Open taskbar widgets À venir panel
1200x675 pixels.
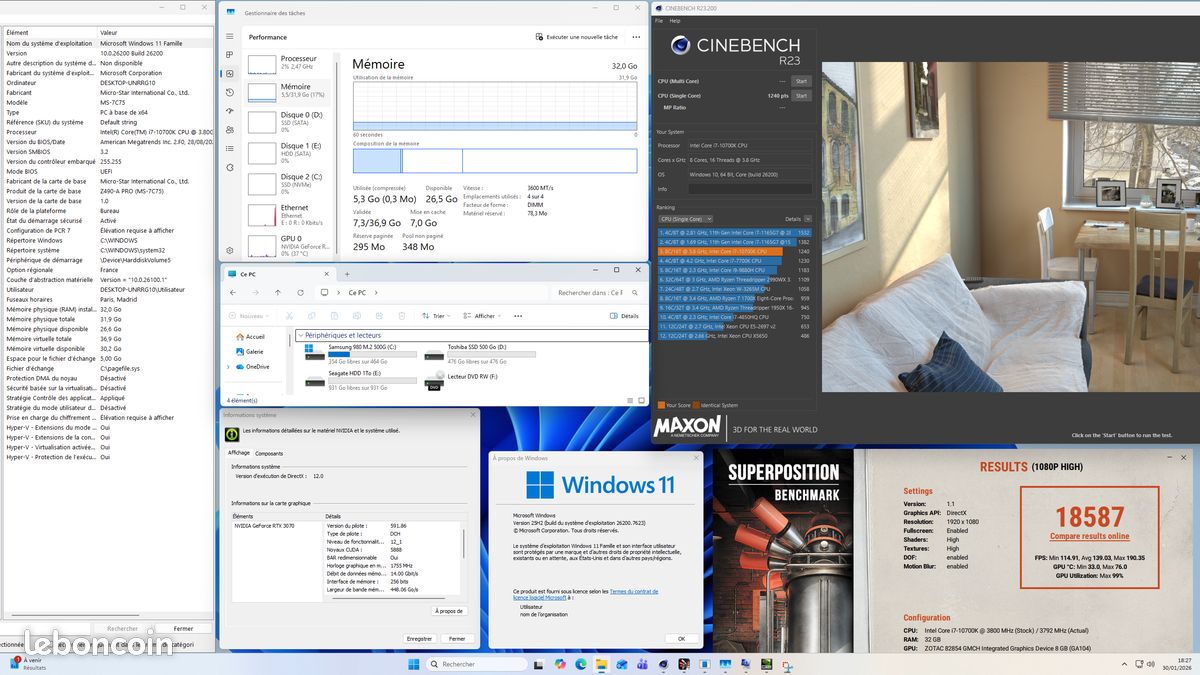[26, 663]
